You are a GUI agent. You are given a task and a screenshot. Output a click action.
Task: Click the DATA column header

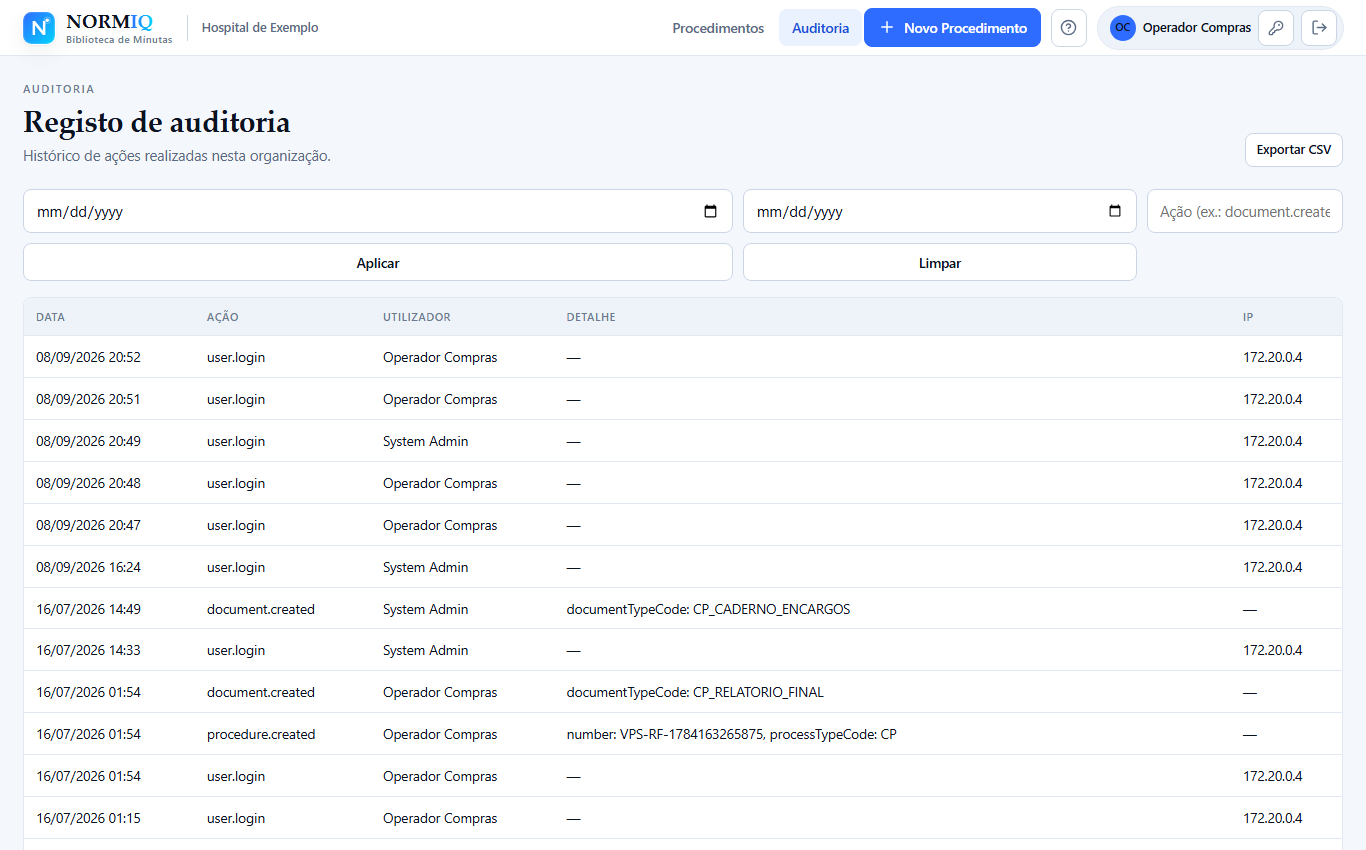50,317
